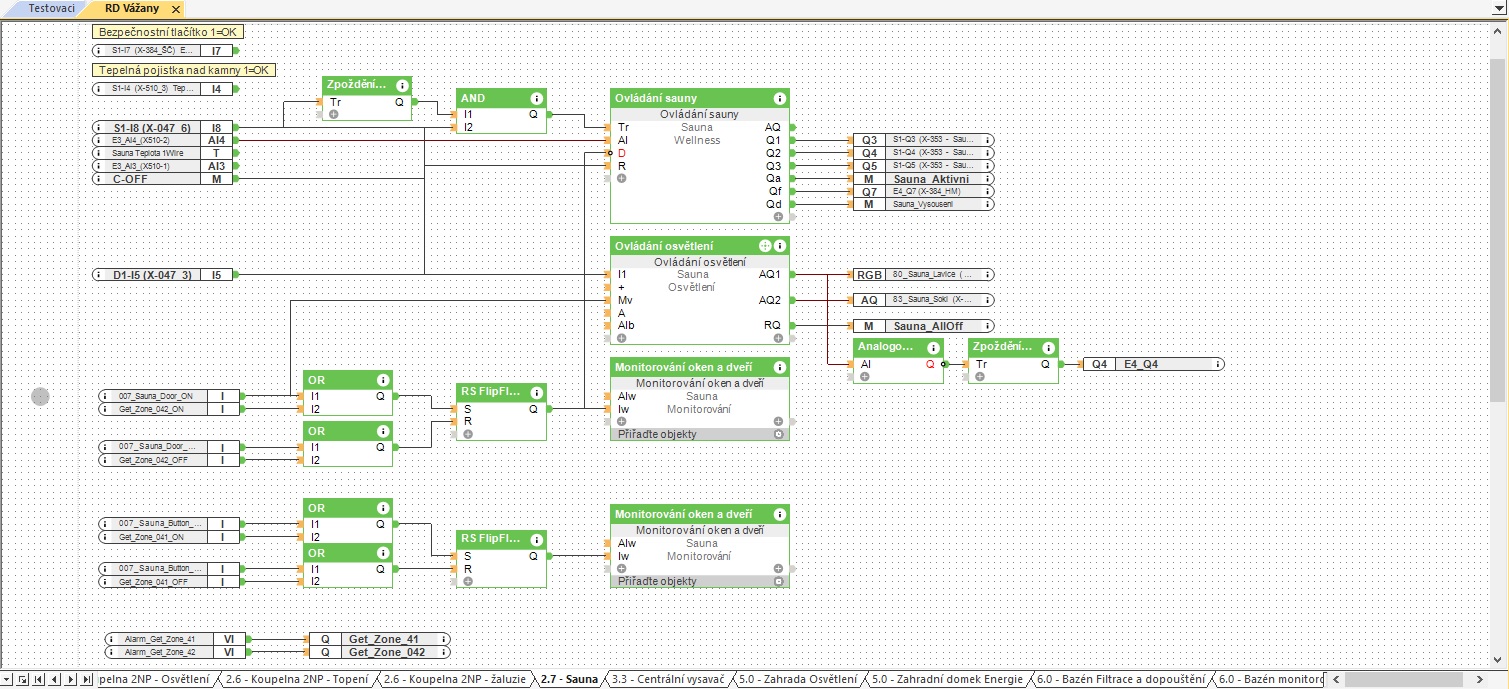
Task: Click plus under Tr on Zpoždění block near AND
Action: 333,114
